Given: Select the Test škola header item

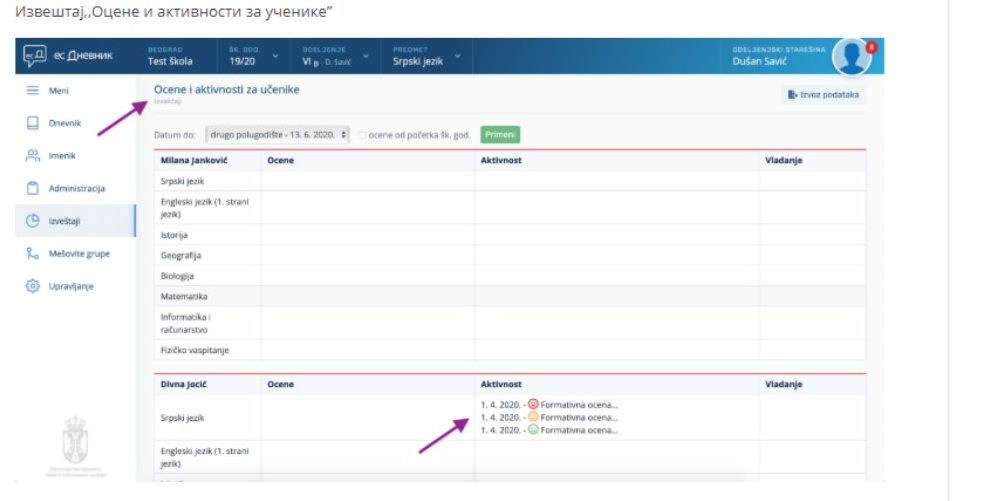Looking at the screenshot, I should pos(170,57).
